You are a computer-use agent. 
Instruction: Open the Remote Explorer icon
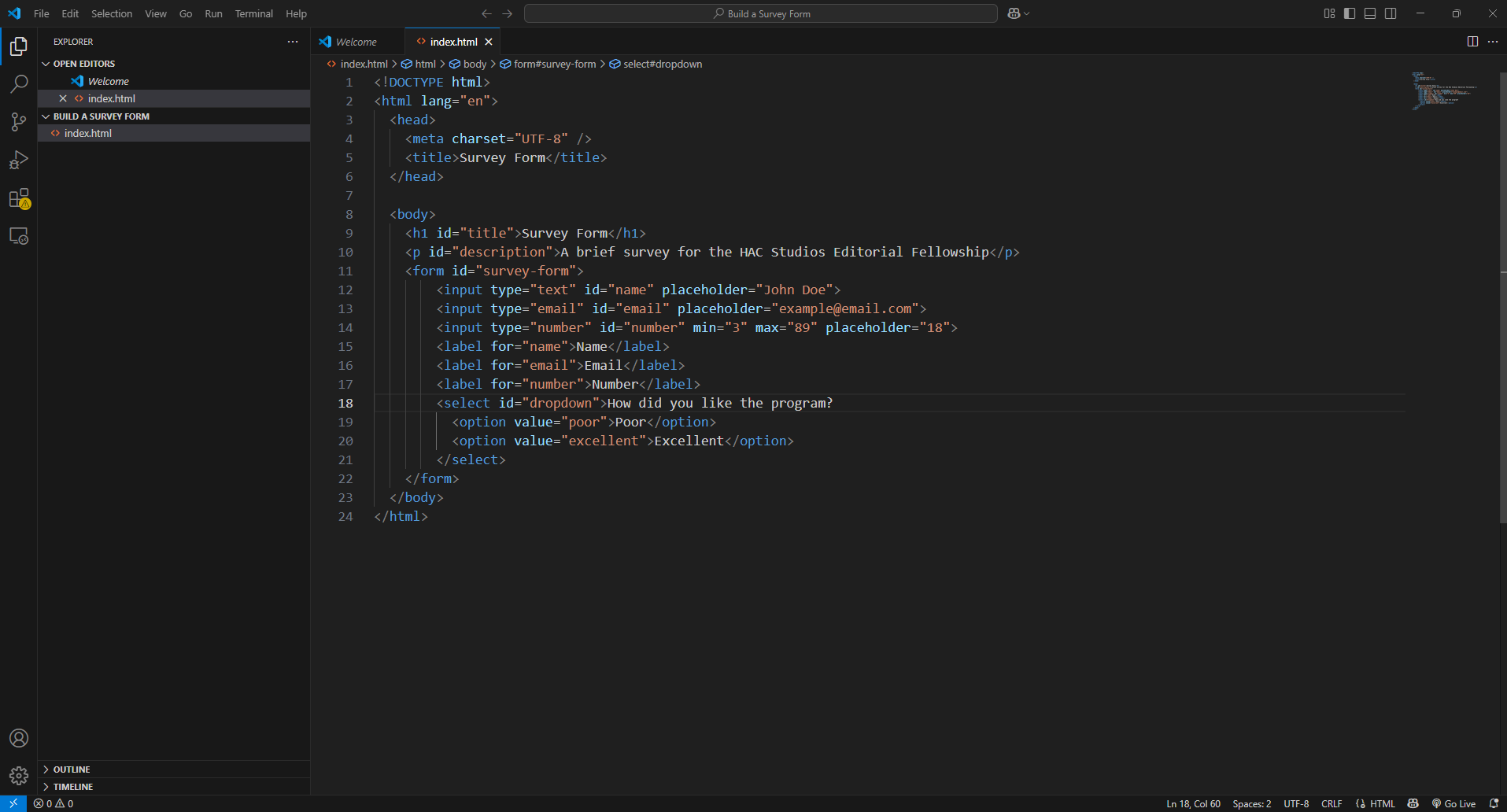point(19,236)
